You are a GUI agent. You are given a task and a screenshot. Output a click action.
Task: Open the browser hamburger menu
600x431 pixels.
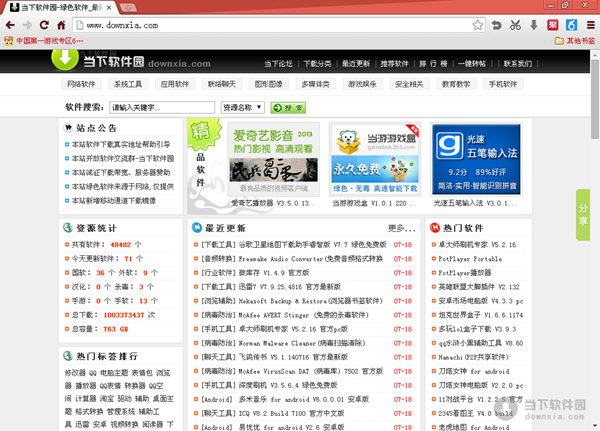pyautogui.click(x=591, y=25)
